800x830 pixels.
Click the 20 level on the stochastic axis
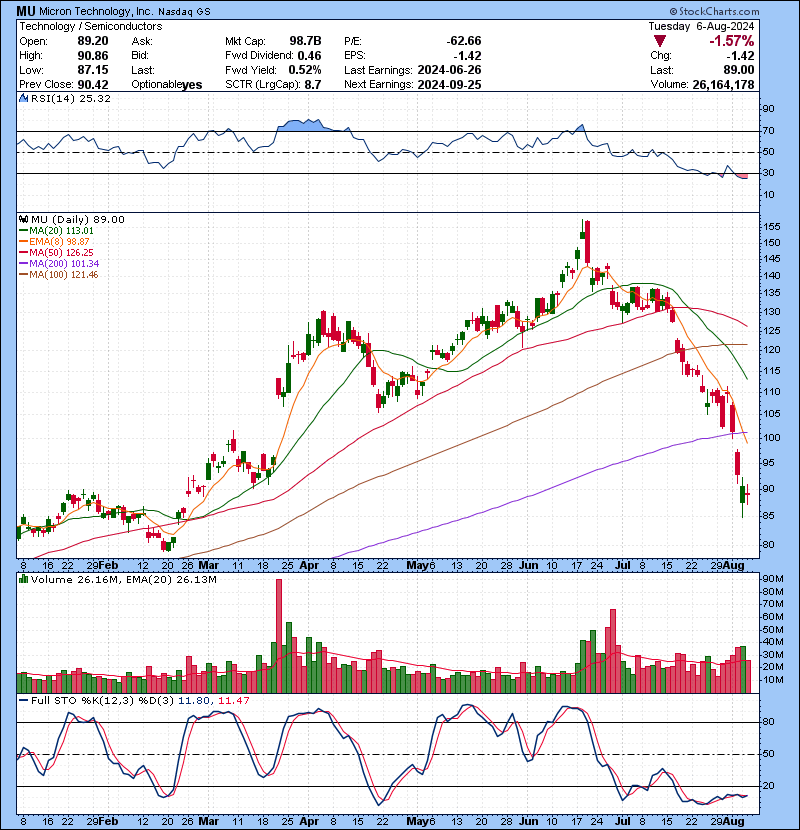coord(769,786)
